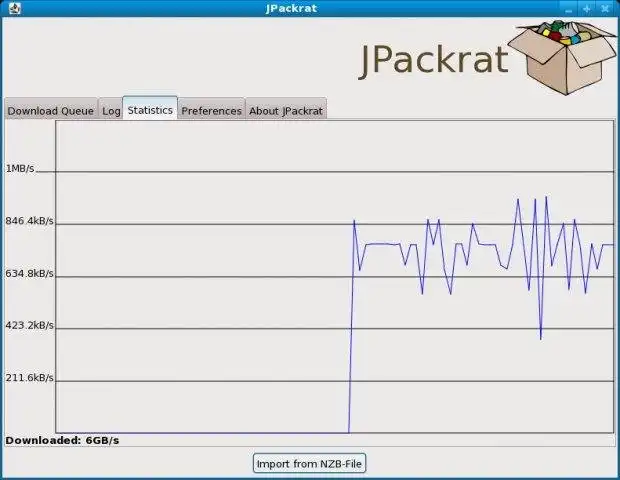Click the 634.8kB/s axis label
Viewport: 620px width, 480px height.
pos(29,273)
